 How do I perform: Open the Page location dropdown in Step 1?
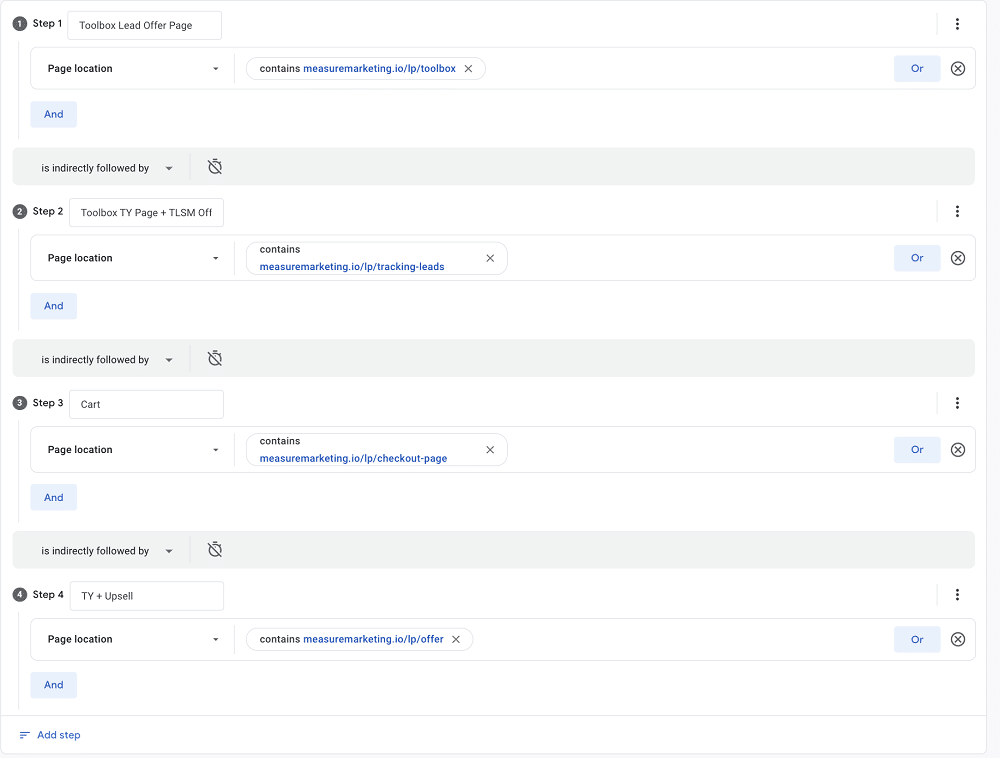132,68
